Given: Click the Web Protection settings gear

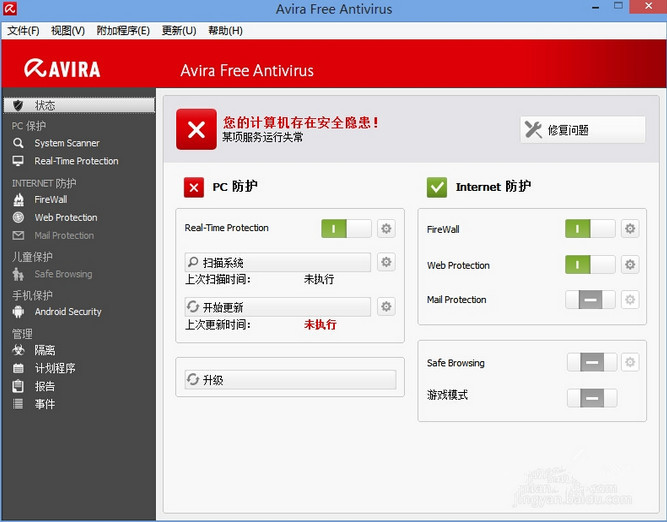Looking at the screenshot, I should (x=630, y=265).
